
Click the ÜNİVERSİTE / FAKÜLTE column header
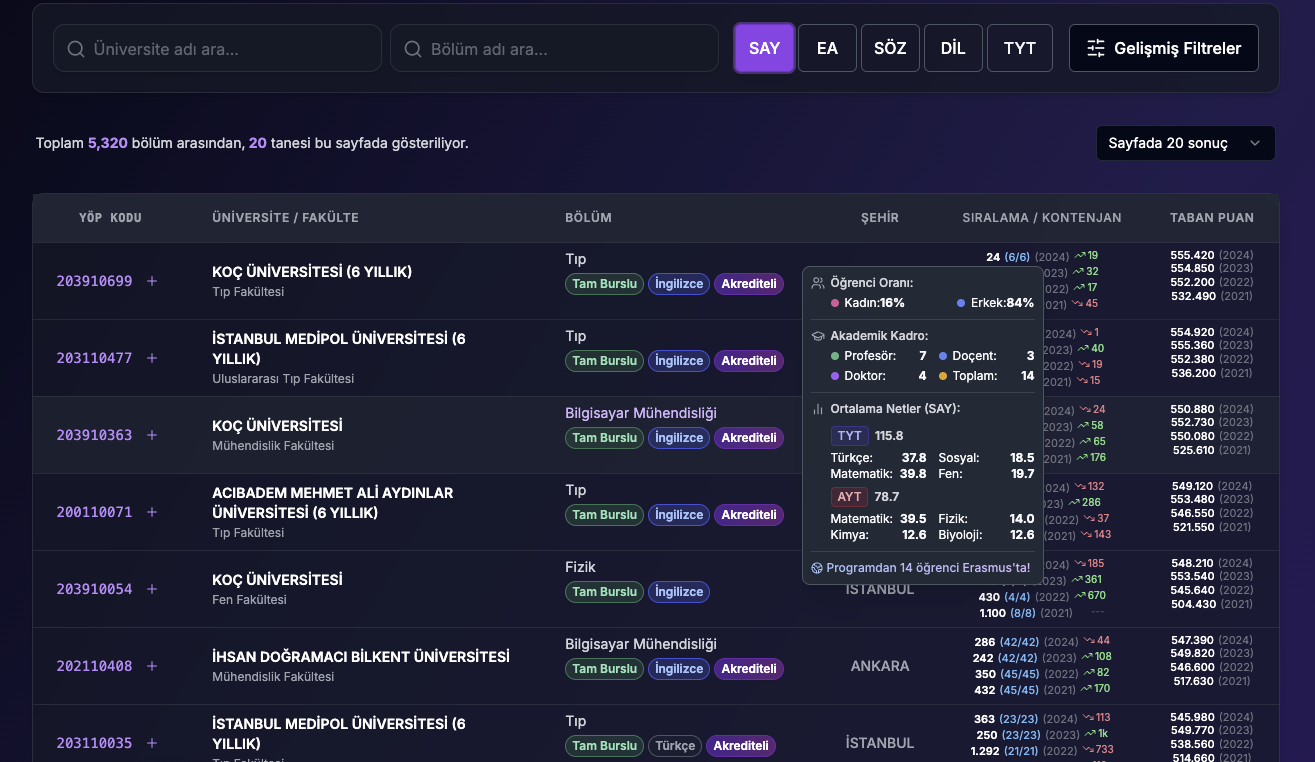(x=285, y=218)
